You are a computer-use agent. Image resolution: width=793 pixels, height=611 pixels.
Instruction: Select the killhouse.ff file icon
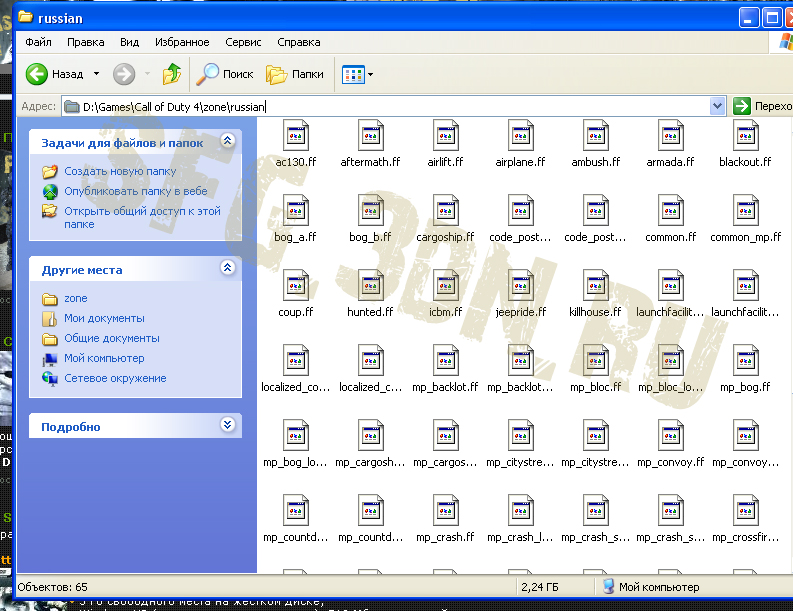pos(596,286)
